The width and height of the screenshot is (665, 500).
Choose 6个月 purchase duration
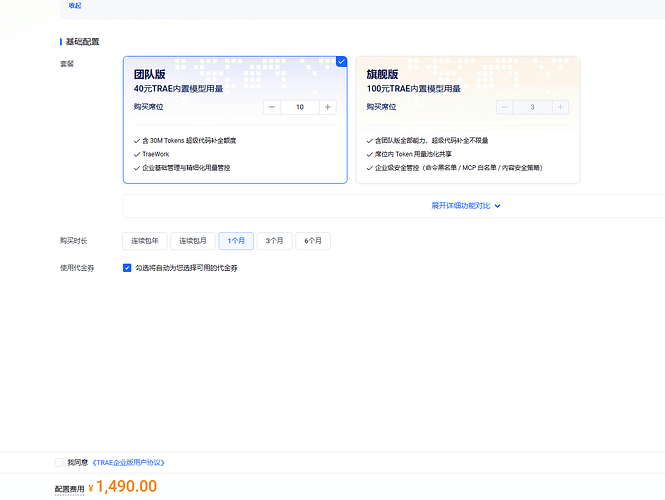click(313, 241)
